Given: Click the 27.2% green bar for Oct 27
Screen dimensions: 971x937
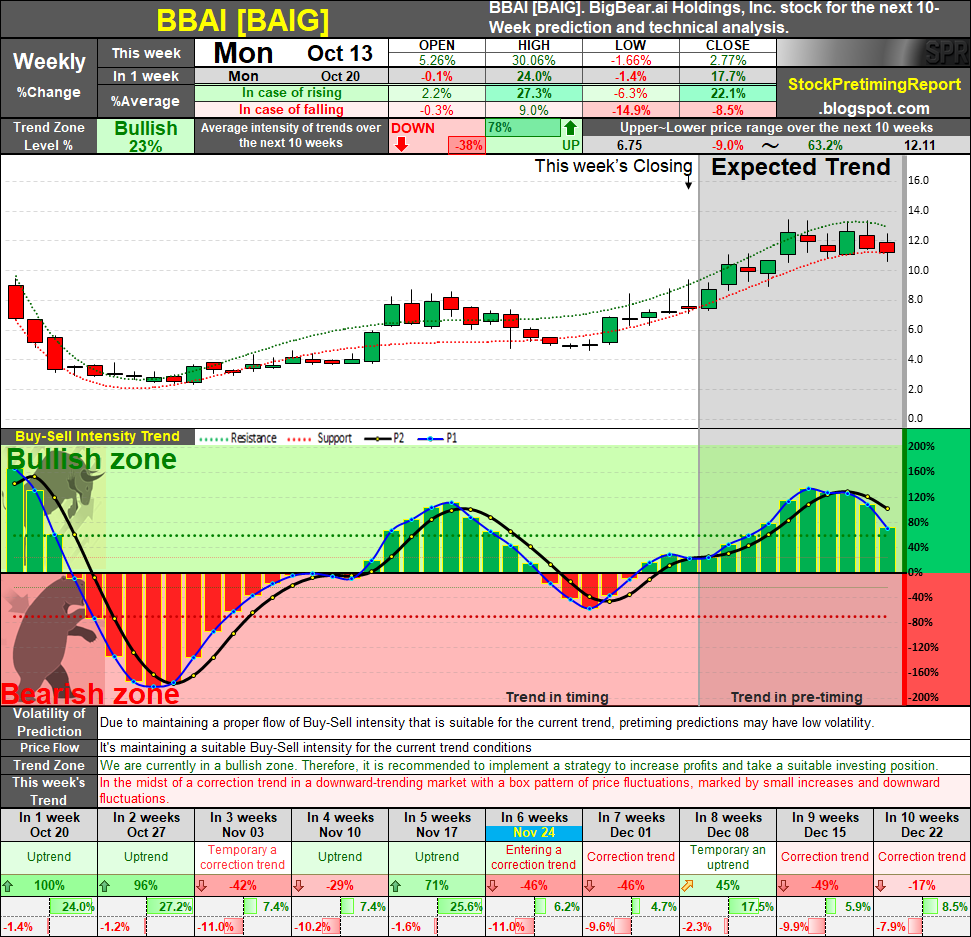Looking at the screenshot, I should pyautogui.click(x=170, y=907).
